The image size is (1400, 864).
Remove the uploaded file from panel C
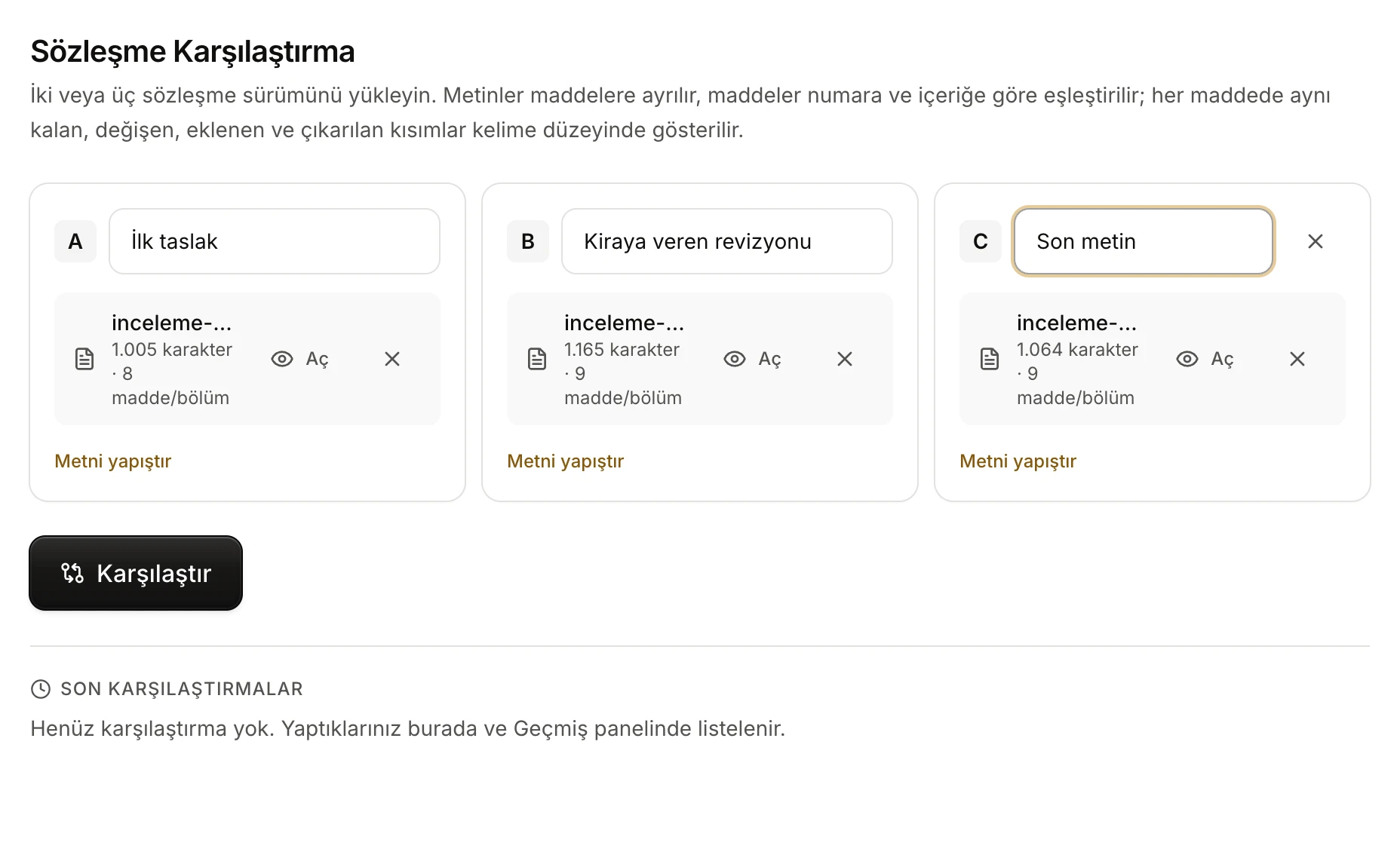tap(1297, 359)
